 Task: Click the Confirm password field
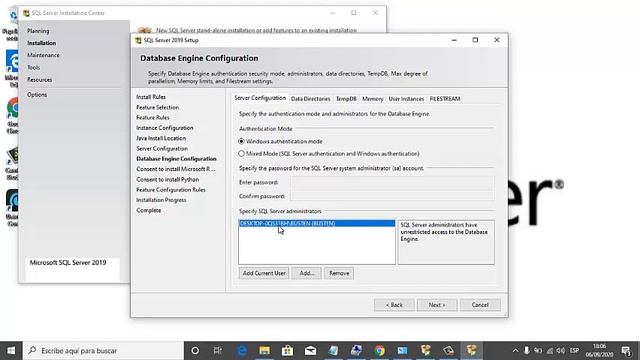(x=392, y=196)
